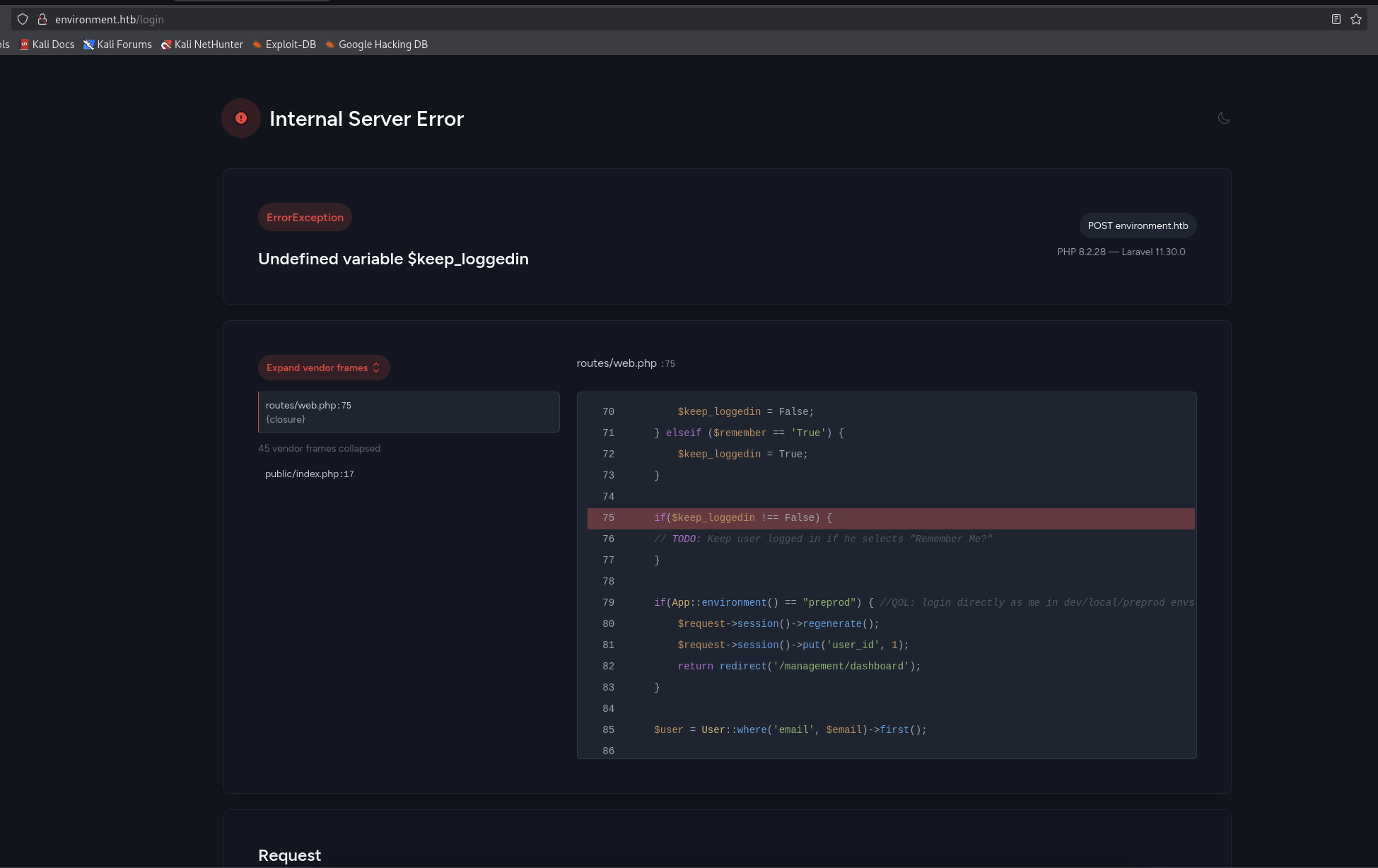Screen dimensions: 1378x868
Task: Click the up-down chevron on Expand vendor frames
Action: point(376,368)
